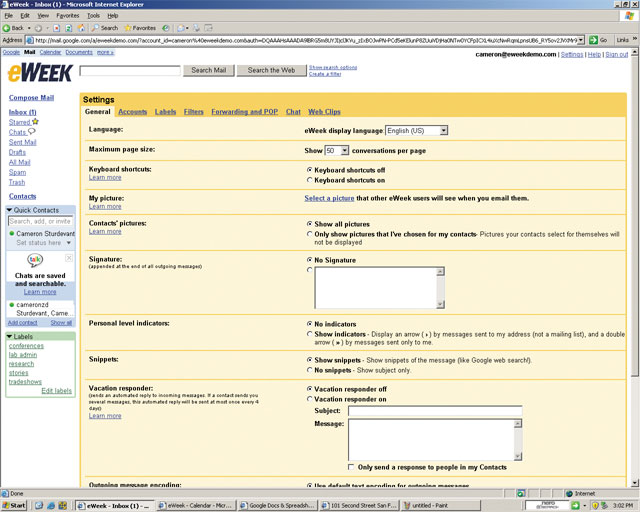Click the IE Forward arrow button
The image size is (640, 512).
point(38,28)
